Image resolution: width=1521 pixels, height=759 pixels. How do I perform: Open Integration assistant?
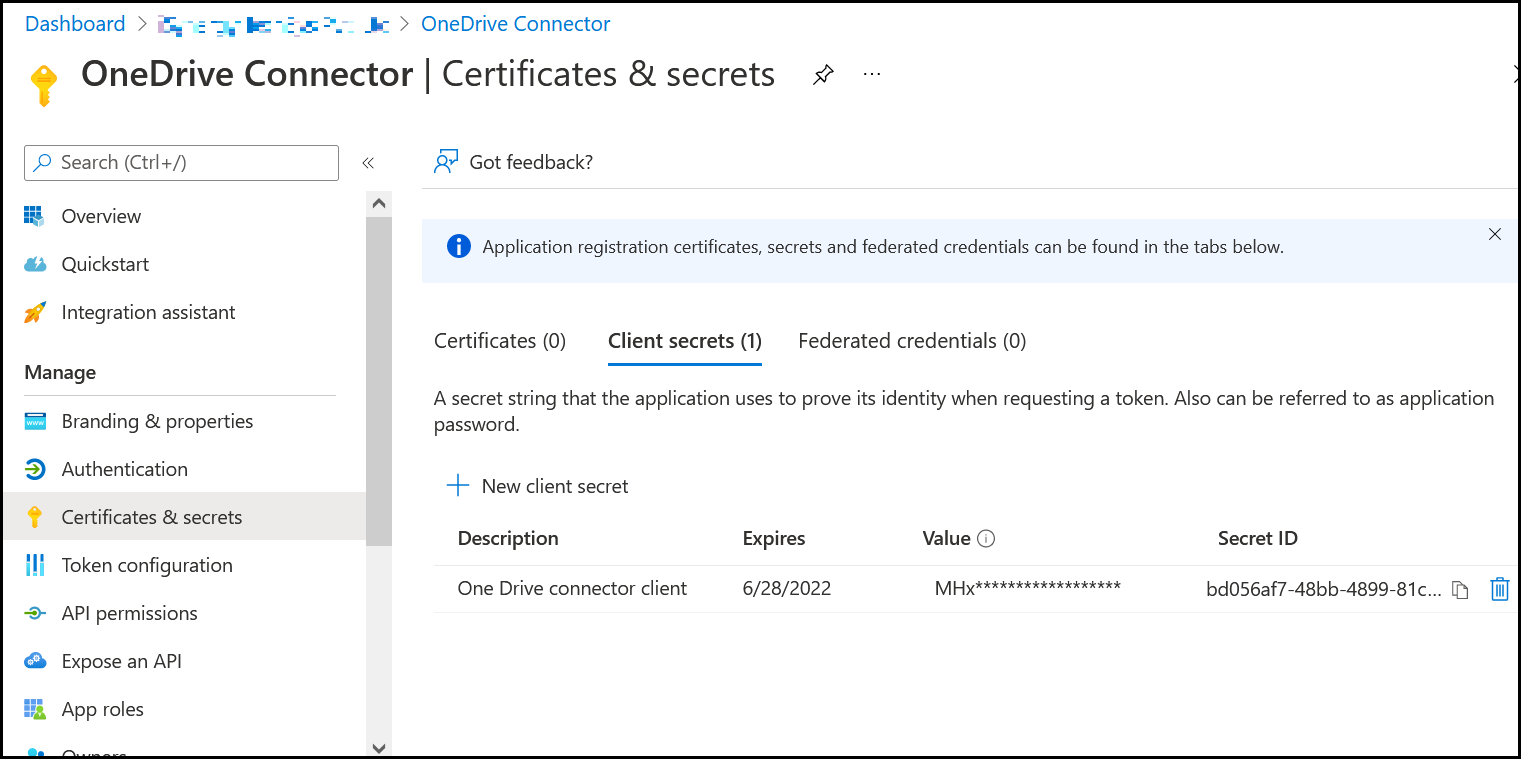pos(148,312)
